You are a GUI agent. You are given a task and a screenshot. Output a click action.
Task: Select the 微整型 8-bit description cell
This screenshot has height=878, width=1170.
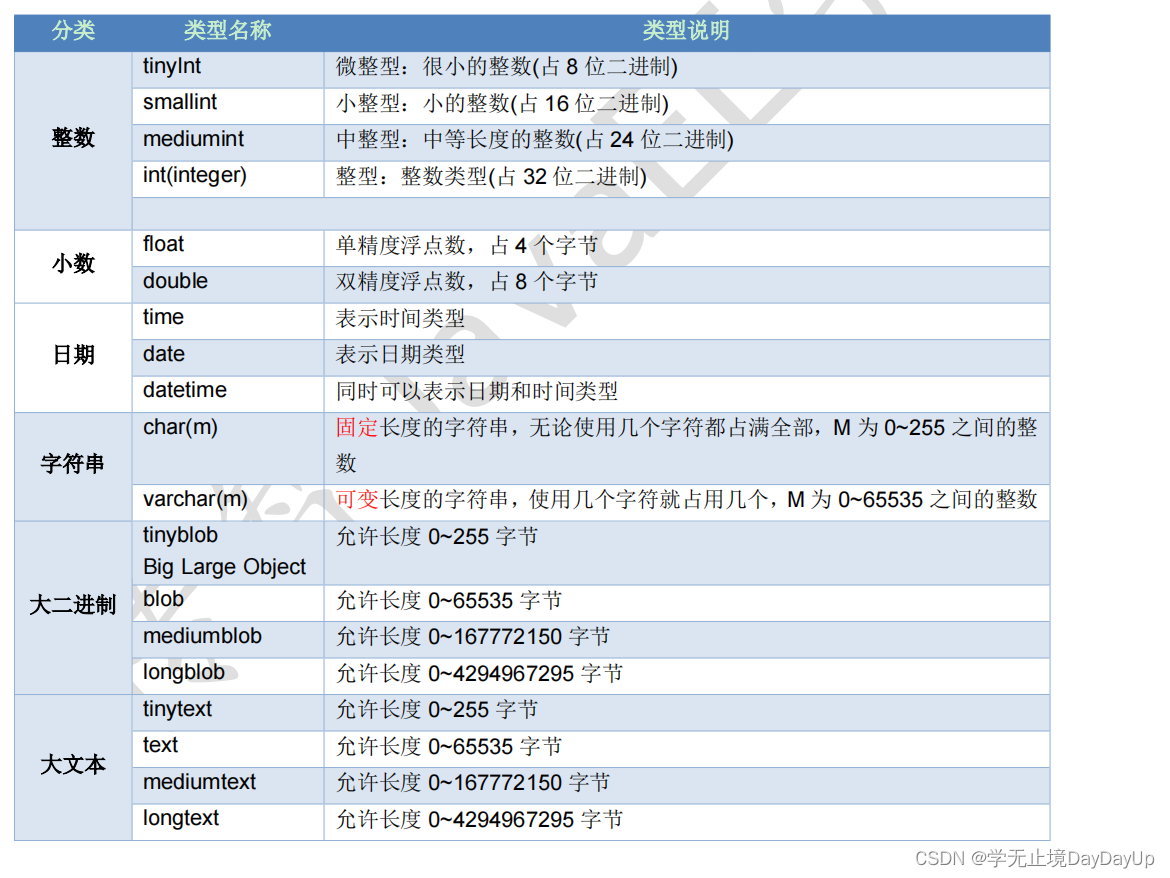[686, 69]
